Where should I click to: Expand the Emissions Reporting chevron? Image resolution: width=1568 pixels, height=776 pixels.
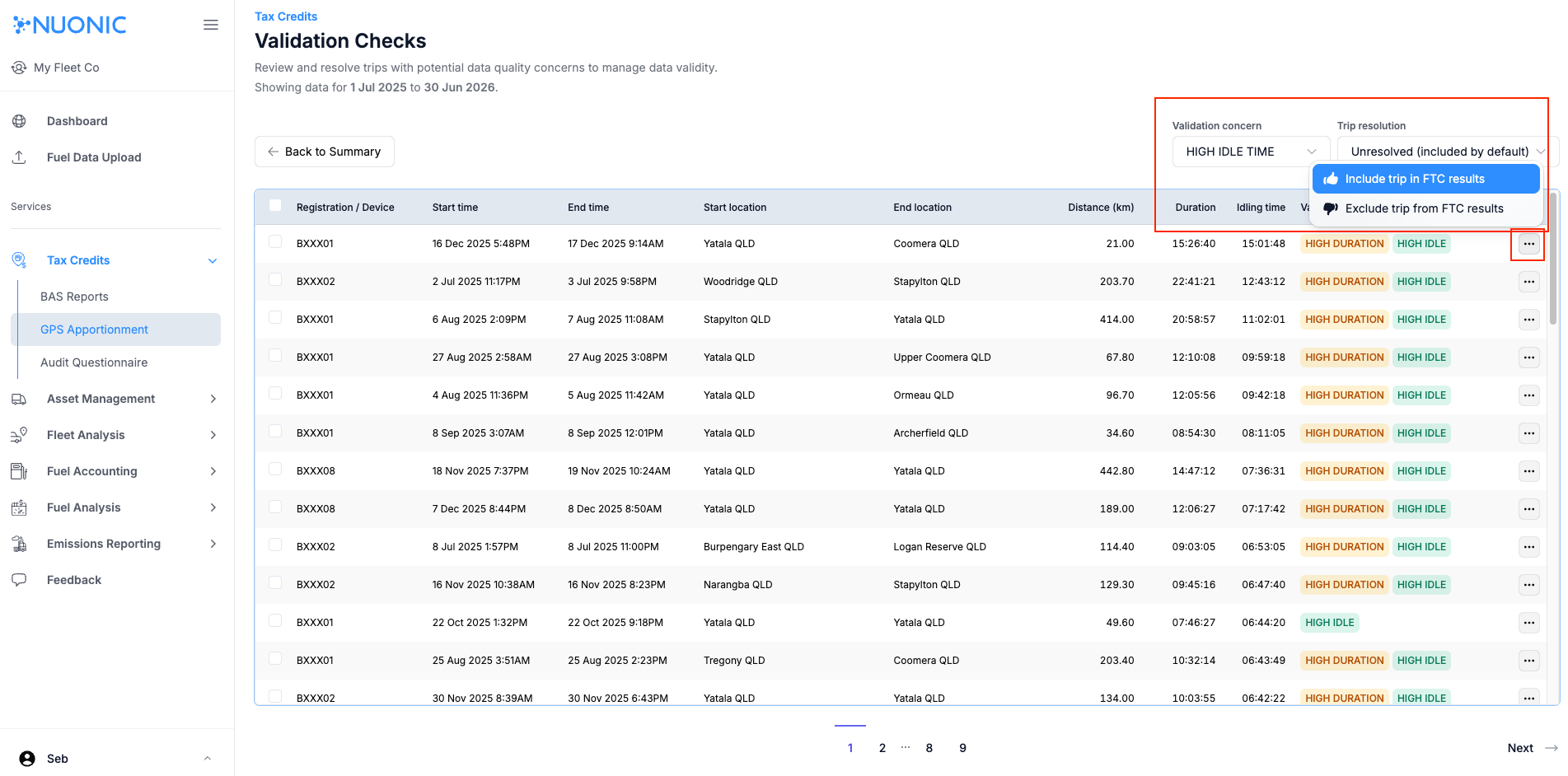click(213, 544)
